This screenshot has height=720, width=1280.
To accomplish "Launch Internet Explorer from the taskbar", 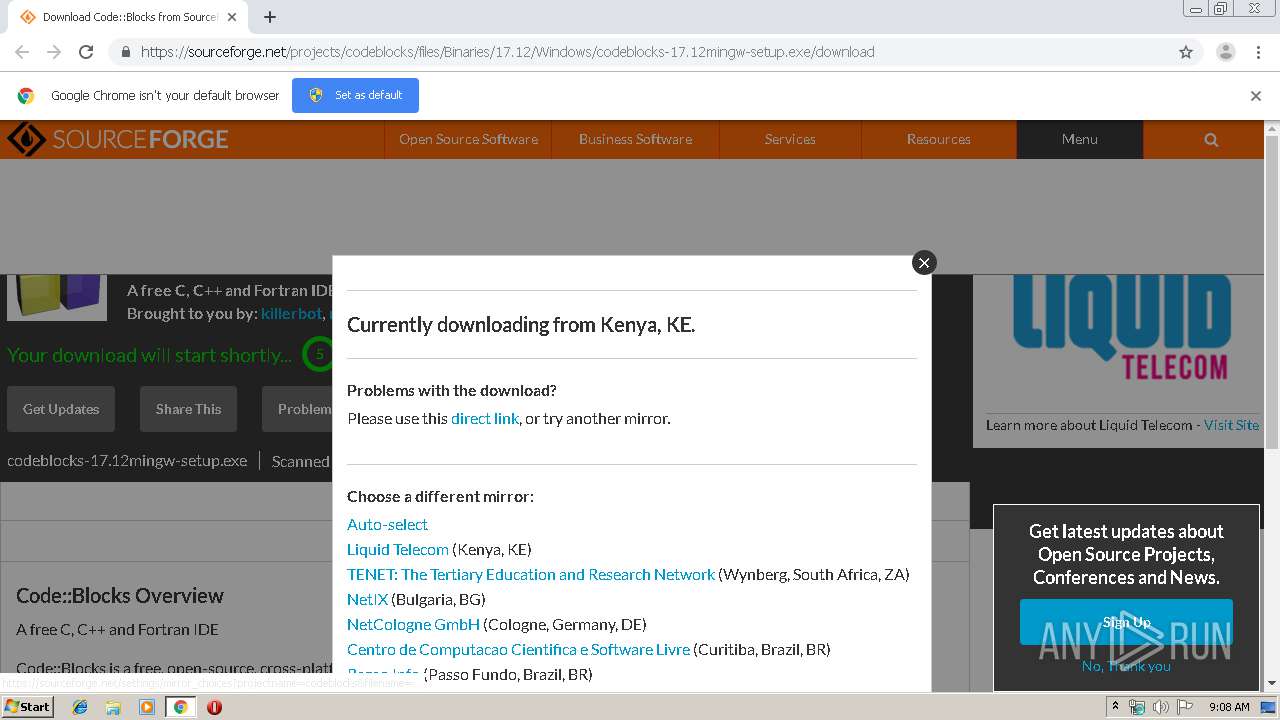I will coord(80,707).
